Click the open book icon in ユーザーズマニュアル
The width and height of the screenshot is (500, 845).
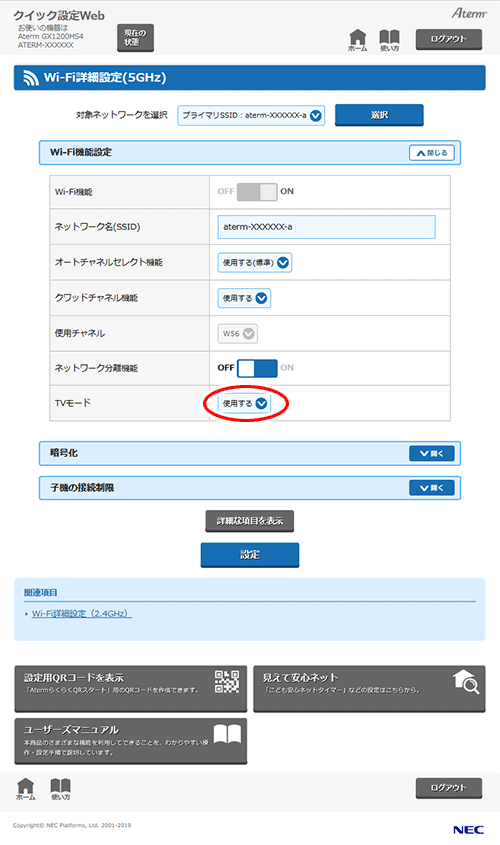click(227, 734)
